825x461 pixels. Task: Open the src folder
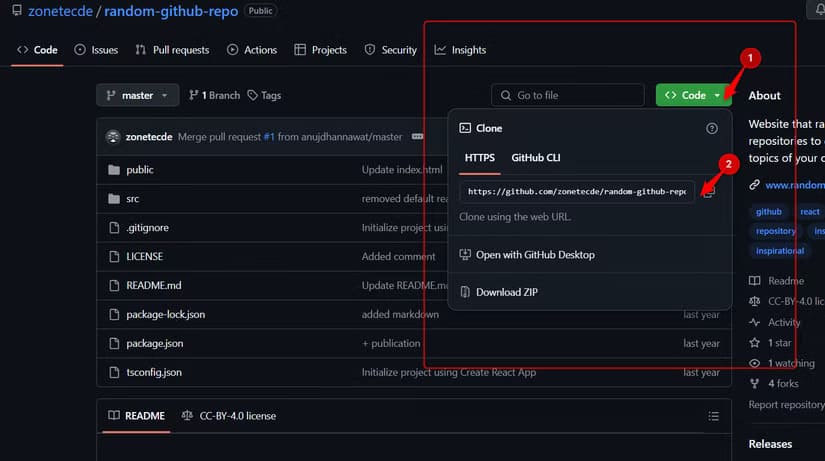pyautogui.click(x=132, y=199)
